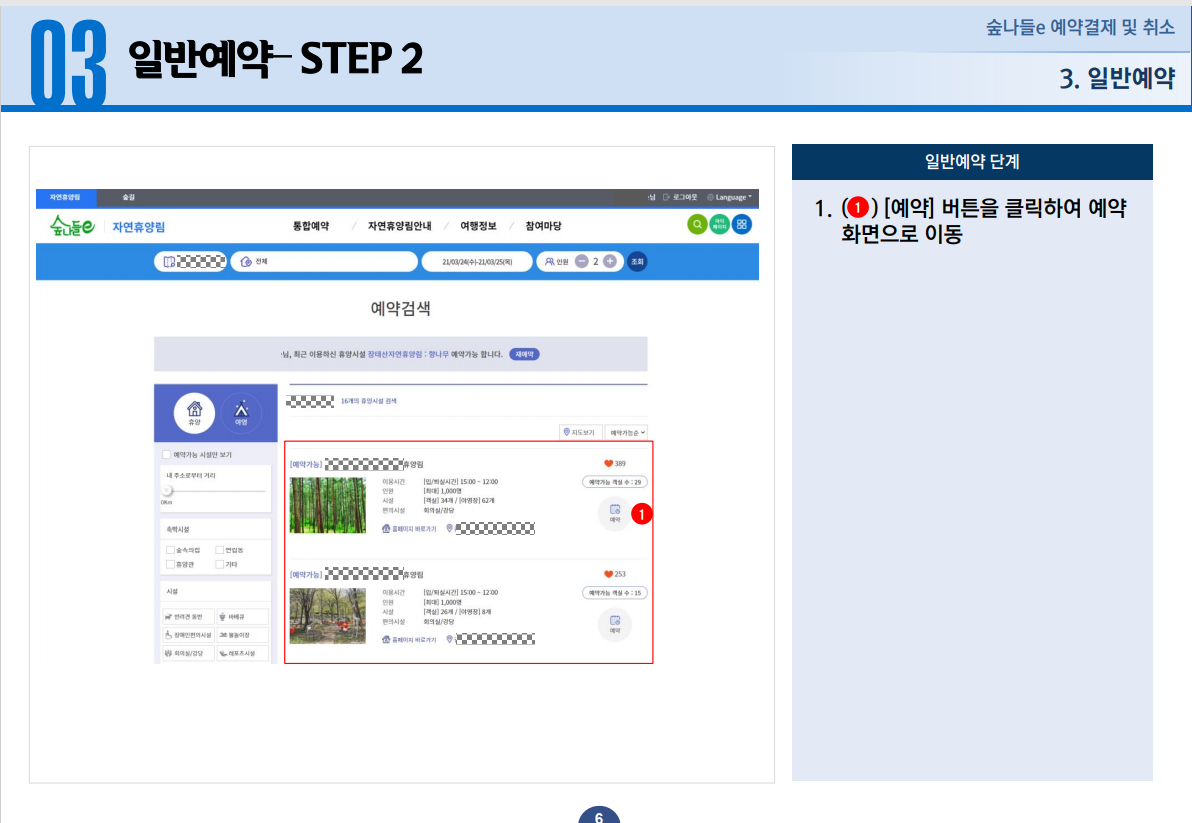Click the 장태산자연휴양림 : 향나무 link

(x=408, y=354)
